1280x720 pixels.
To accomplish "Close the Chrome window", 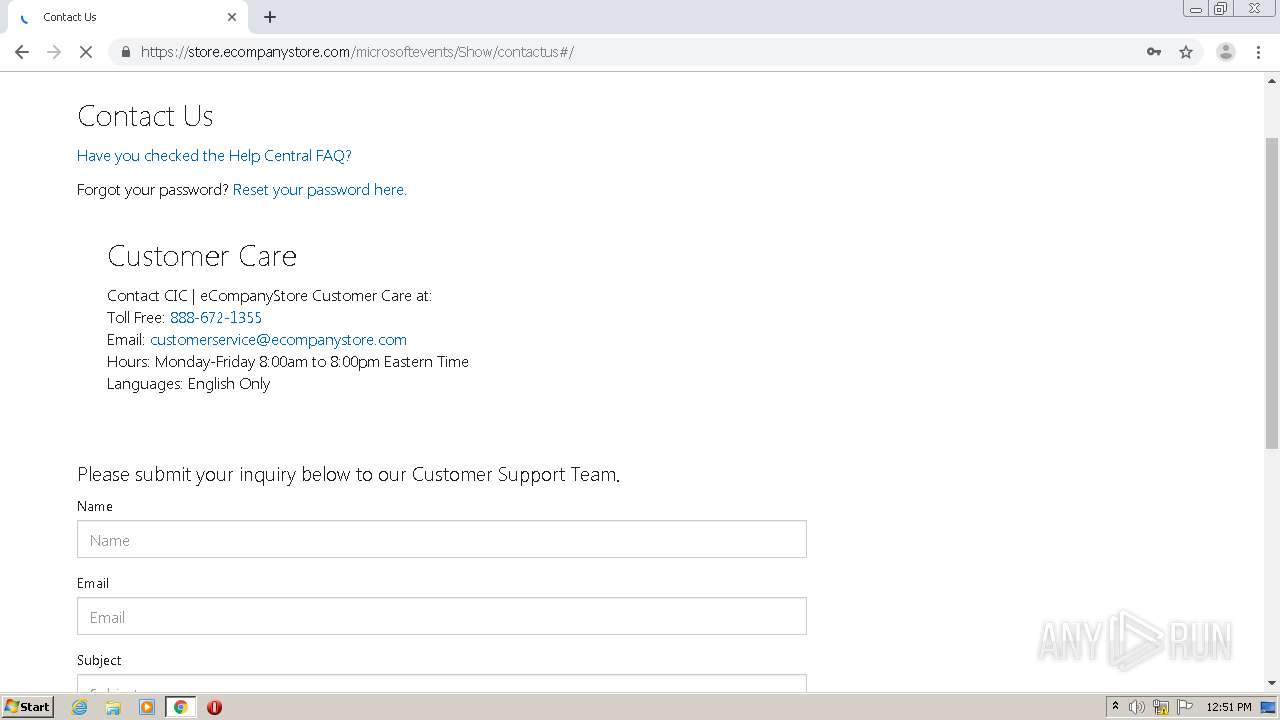I will point(1254,9).
